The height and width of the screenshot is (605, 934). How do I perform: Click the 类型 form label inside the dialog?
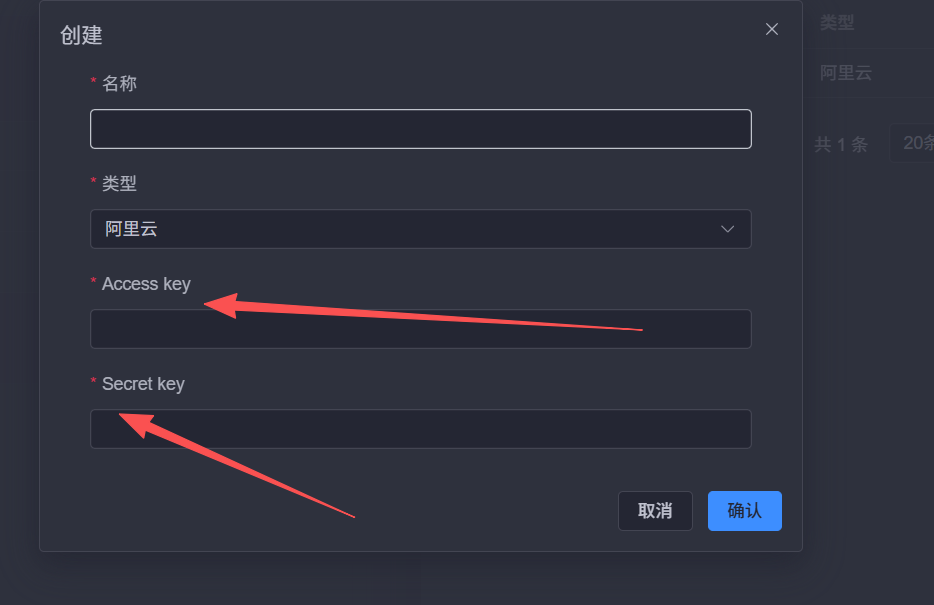119,183
